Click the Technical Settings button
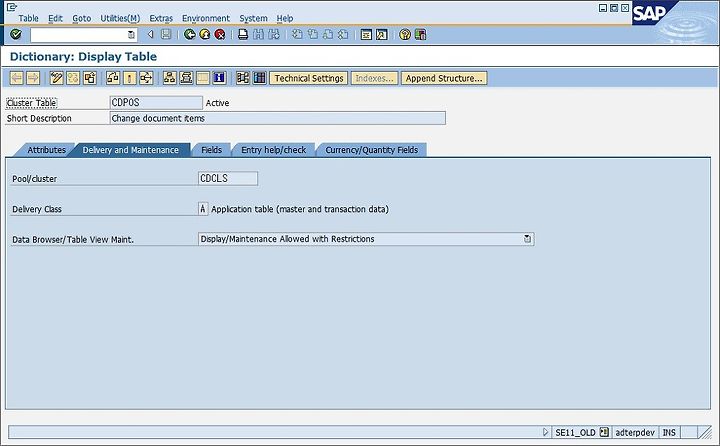Image resolution: width=720 pixels, height=446 pixels. coord(309,78)
